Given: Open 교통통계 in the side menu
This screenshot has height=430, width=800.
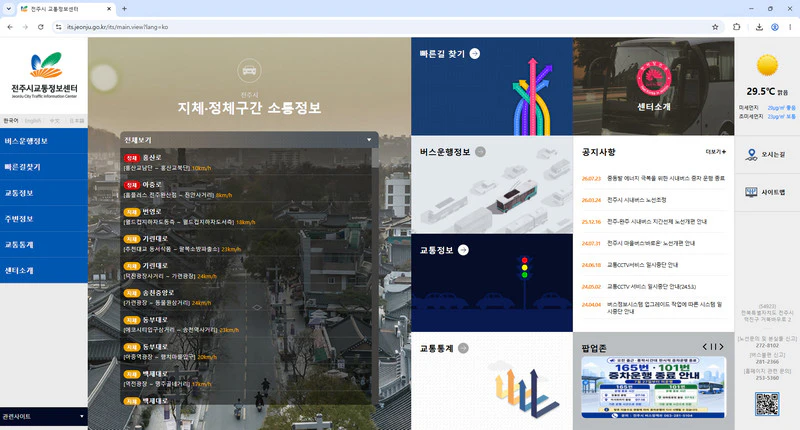Looking at the screenshot, I should 44,245.
